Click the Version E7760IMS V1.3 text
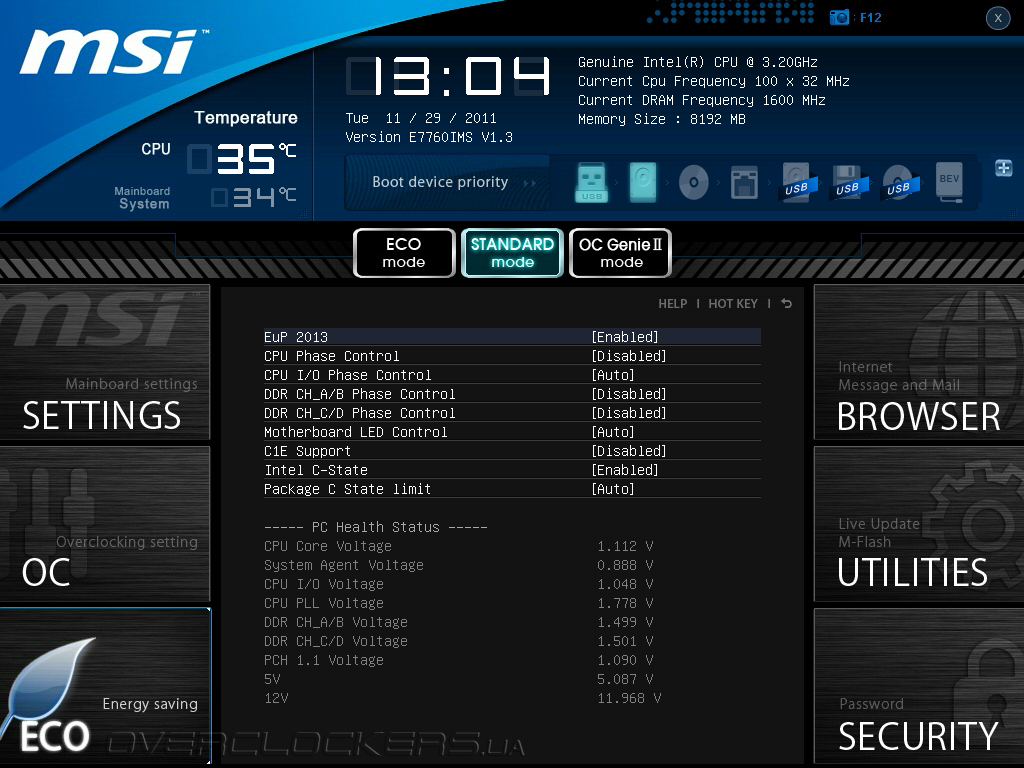1024x768 pixels. (x=429, y=137)
